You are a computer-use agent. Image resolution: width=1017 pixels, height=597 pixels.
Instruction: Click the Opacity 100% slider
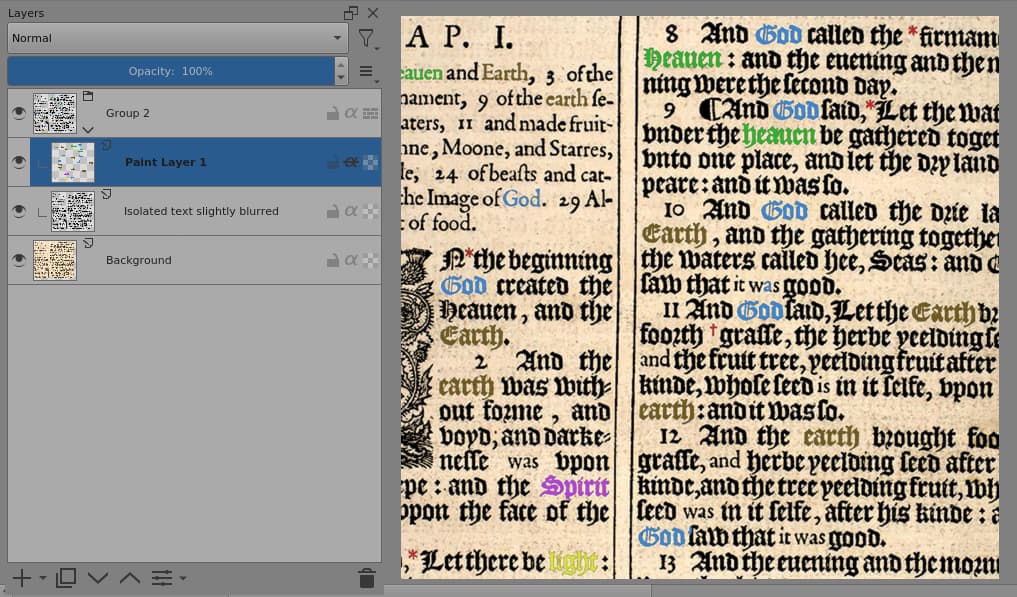pos(171,71)
